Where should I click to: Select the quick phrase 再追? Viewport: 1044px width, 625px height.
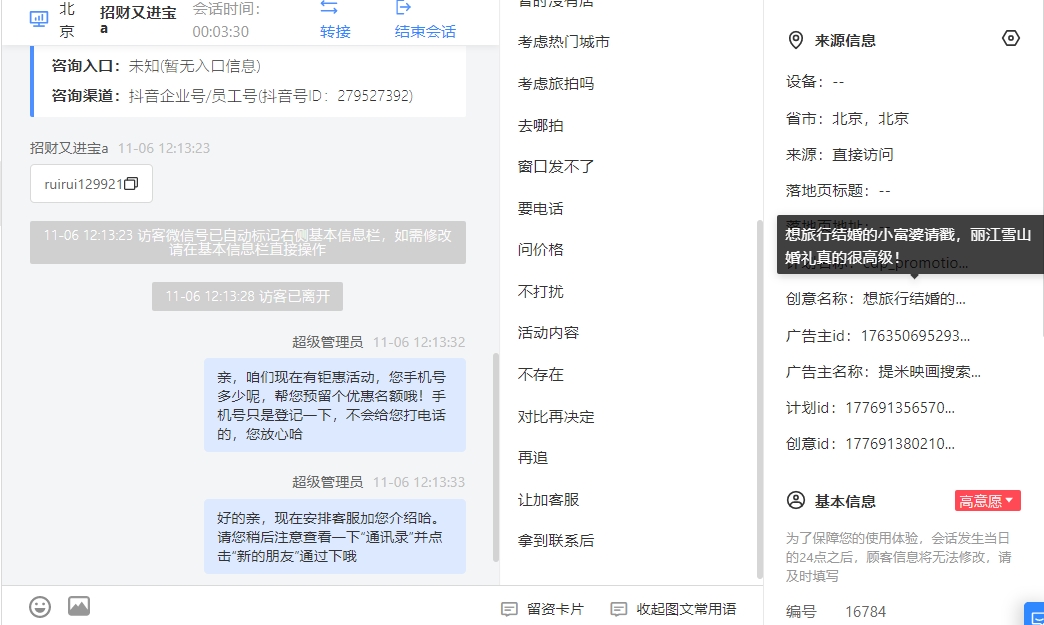click(533, 458)
